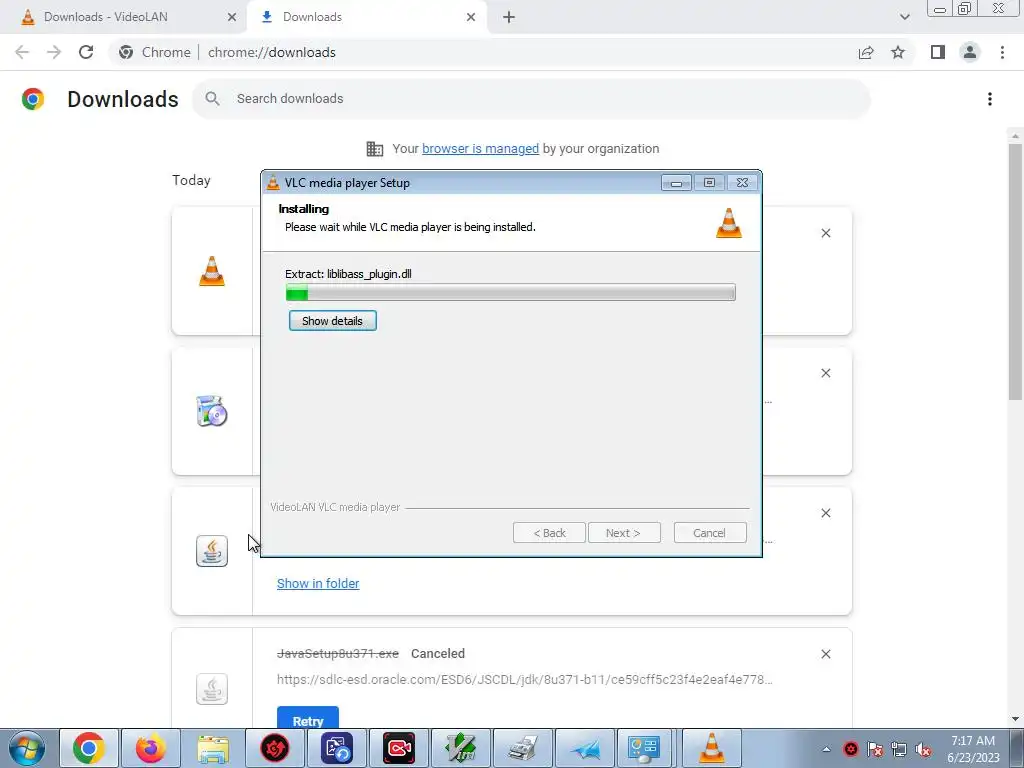Screen dimensions: 1024x768
Task: Open the Chrome three-dot menu
Action: point(1002,52)
